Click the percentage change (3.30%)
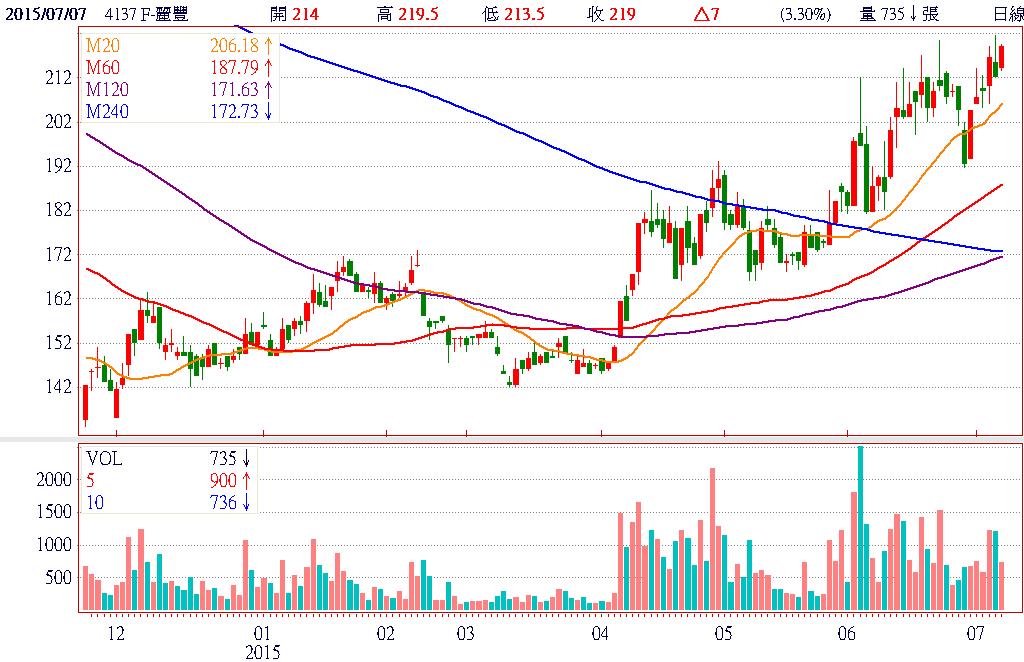This screenshot has height=662, width=1024. (x=802, y=14)
